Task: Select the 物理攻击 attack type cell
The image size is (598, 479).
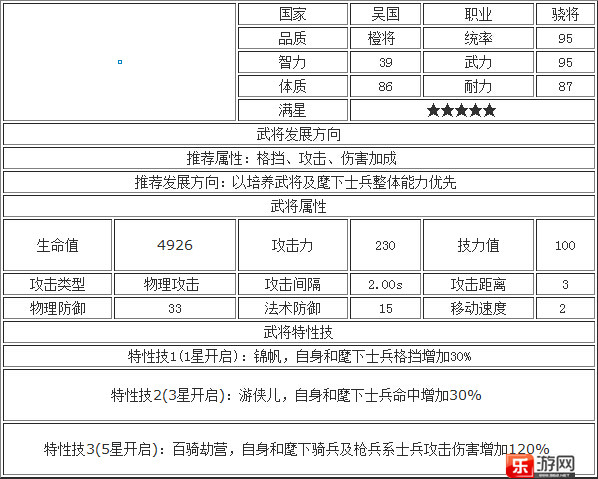Action: pos(175,284)
